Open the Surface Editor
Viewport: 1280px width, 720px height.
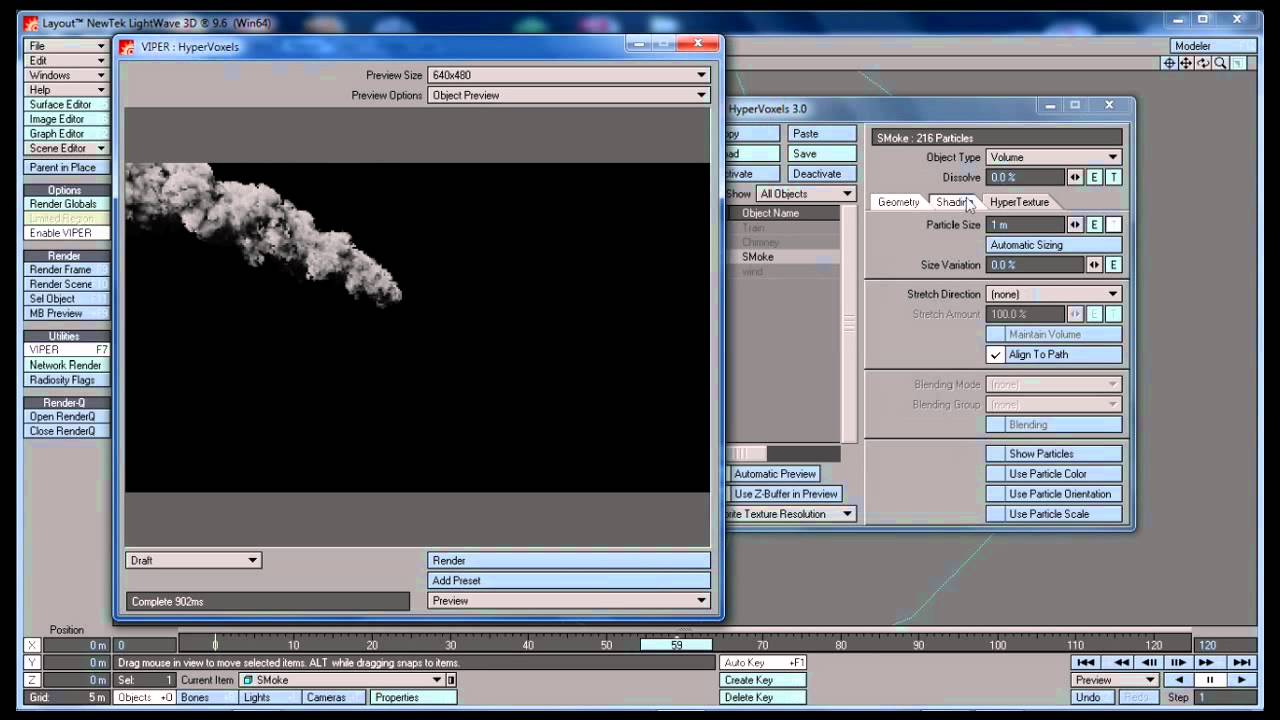(x=66, y=104)
